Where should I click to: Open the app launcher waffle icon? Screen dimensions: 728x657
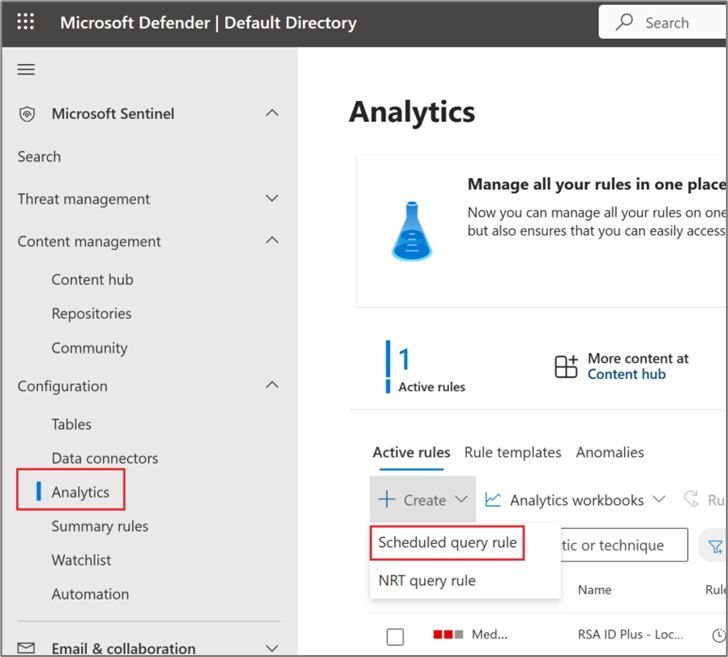coord(26,22)
